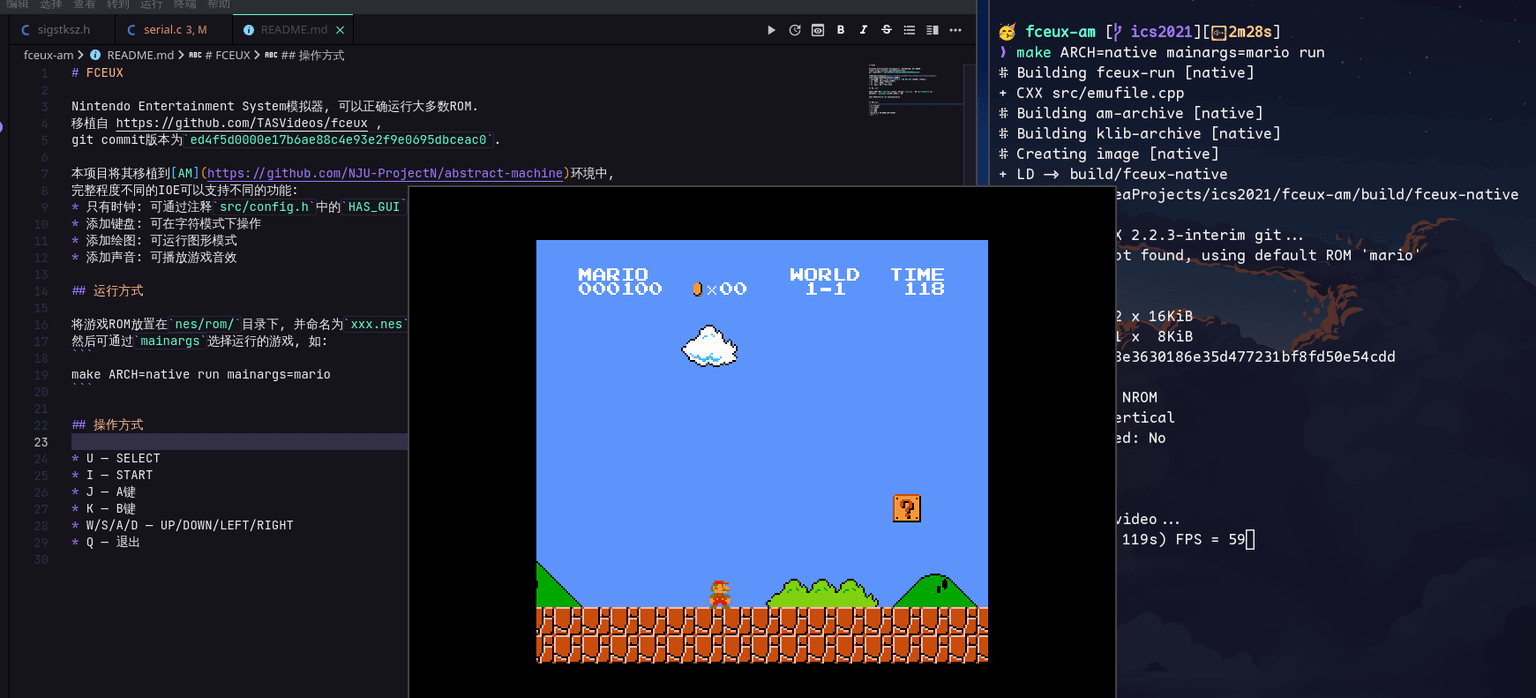Open the More Actions ellipsis menu

point(956,30)
